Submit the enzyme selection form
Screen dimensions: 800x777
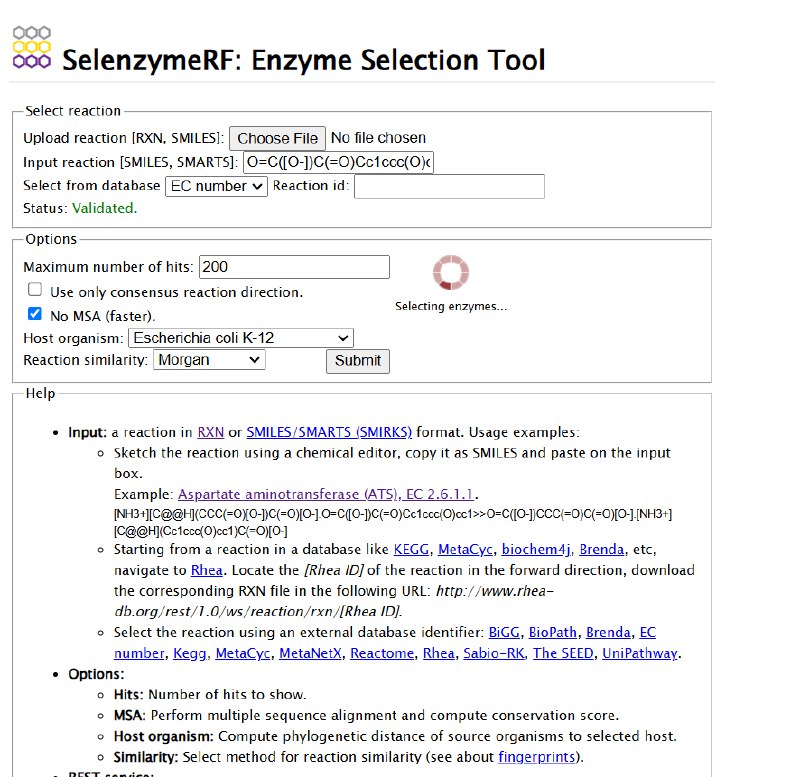click(x=358, y=361)
